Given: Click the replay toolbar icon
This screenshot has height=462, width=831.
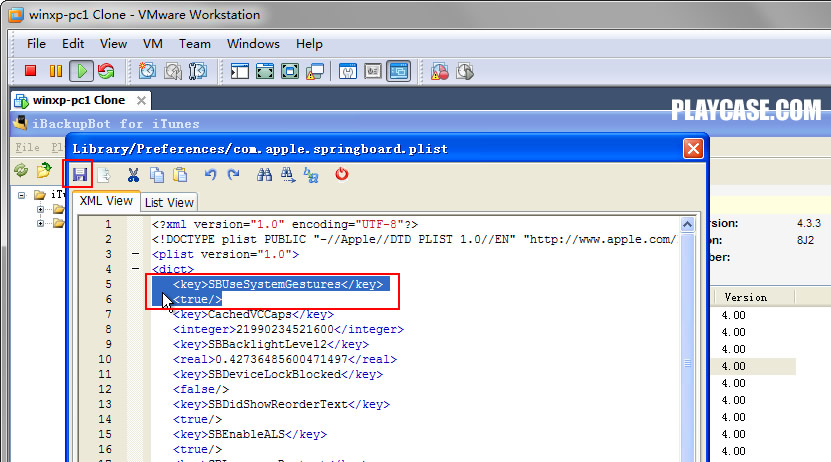Looking at the screenshot, I should click(465, 71).
